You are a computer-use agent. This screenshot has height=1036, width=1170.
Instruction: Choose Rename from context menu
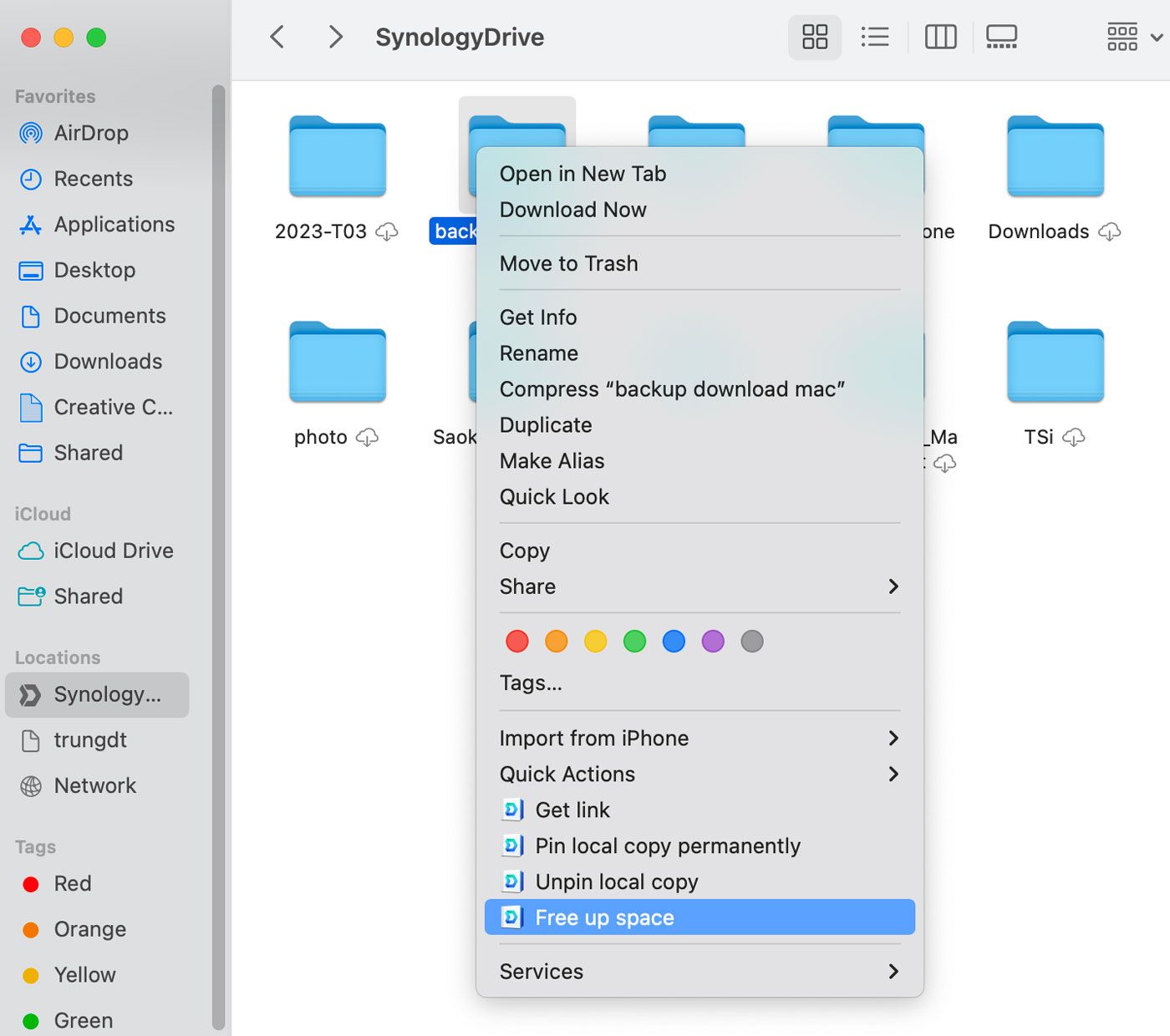(x=699, y=353)
